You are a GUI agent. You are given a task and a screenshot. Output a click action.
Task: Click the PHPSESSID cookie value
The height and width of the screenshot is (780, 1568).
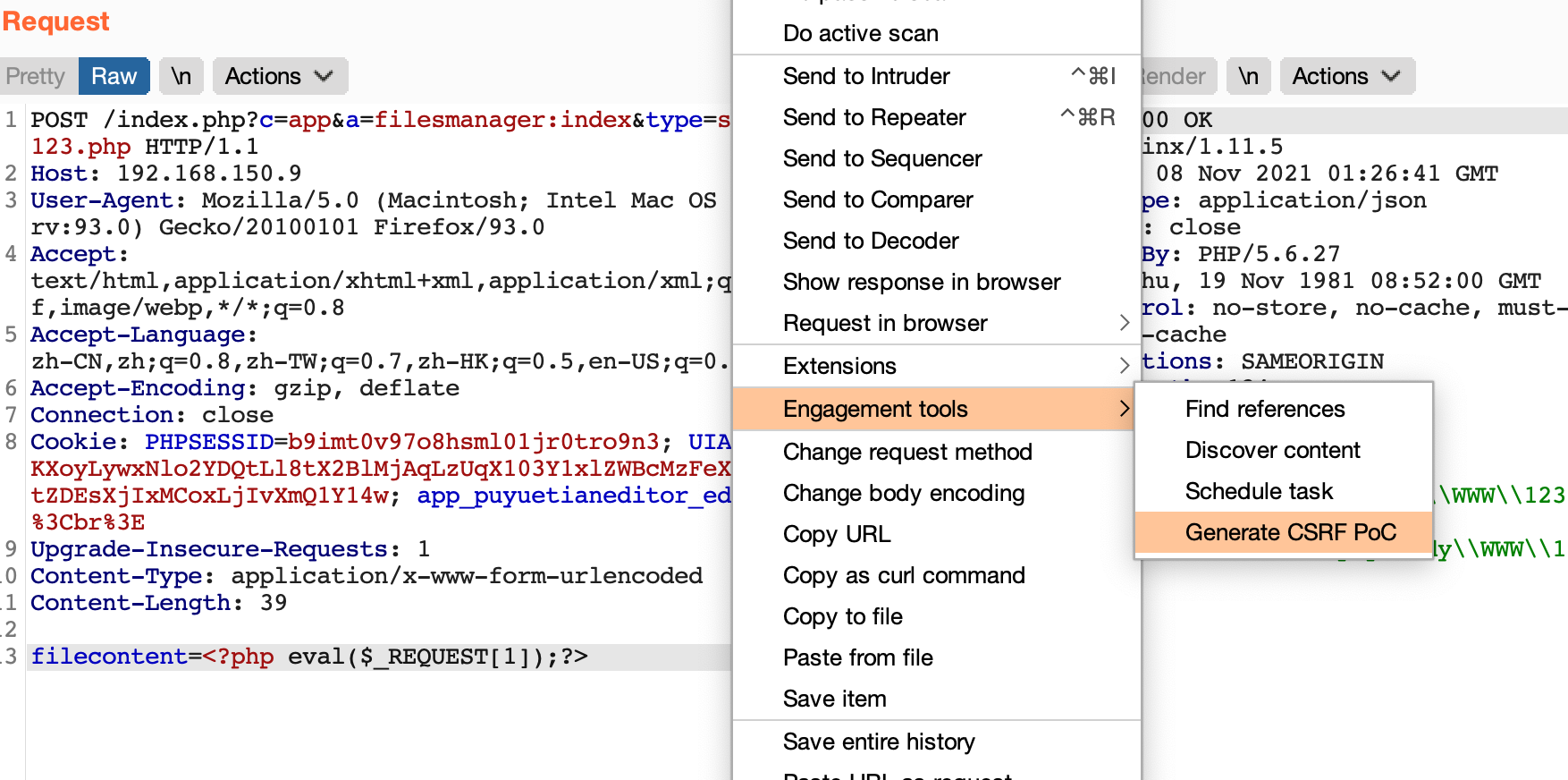(x=474, y=442)
